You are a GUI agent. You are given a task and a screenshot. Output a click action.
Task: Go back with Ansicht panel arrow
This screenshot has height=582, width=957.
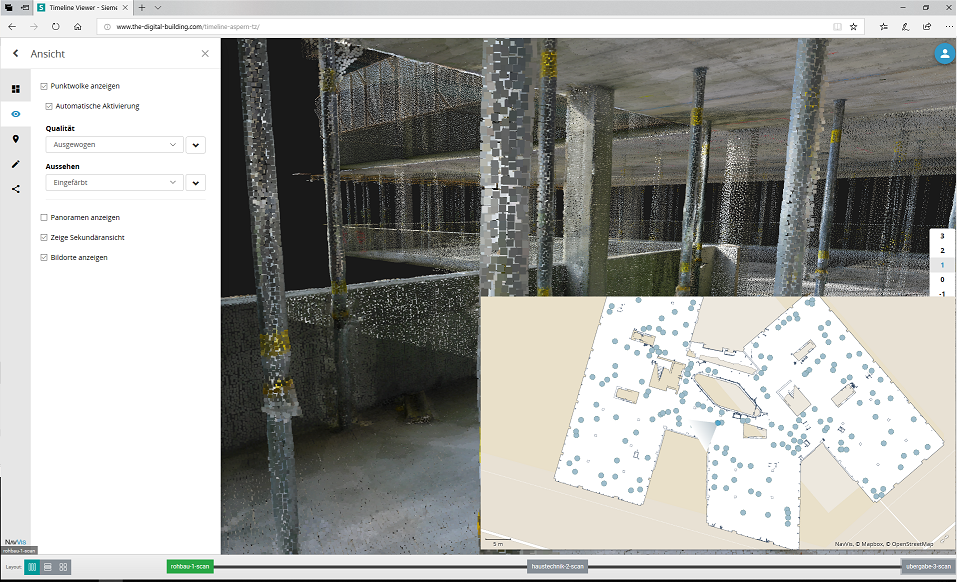(x=16, y=54)
